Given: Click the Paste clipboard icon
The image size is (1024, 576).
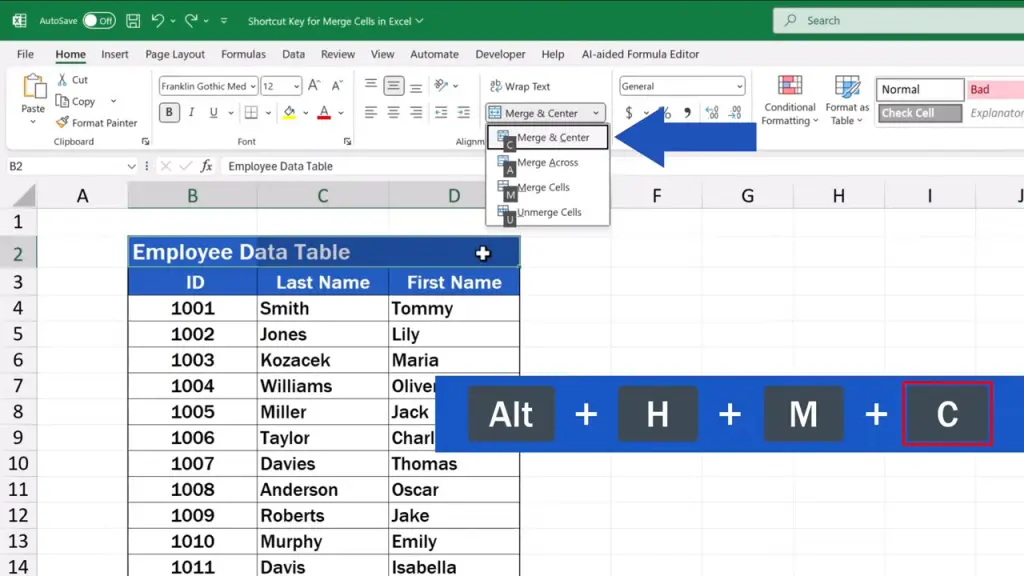Looking at the screenshot, I should 33,90.
